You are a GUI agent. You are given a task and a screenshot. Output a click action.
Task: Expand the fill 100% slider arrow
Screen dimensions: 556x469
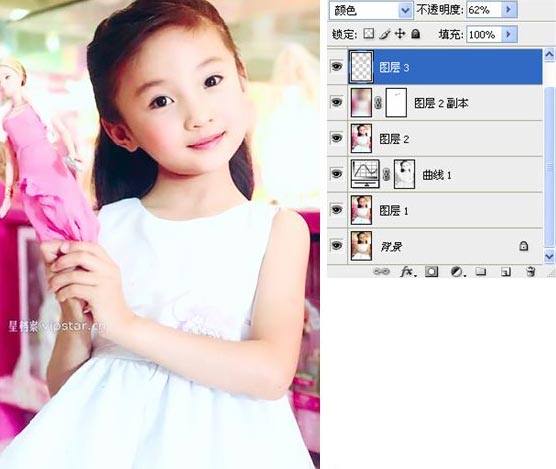pyautogui.click(x=509, y=34)
